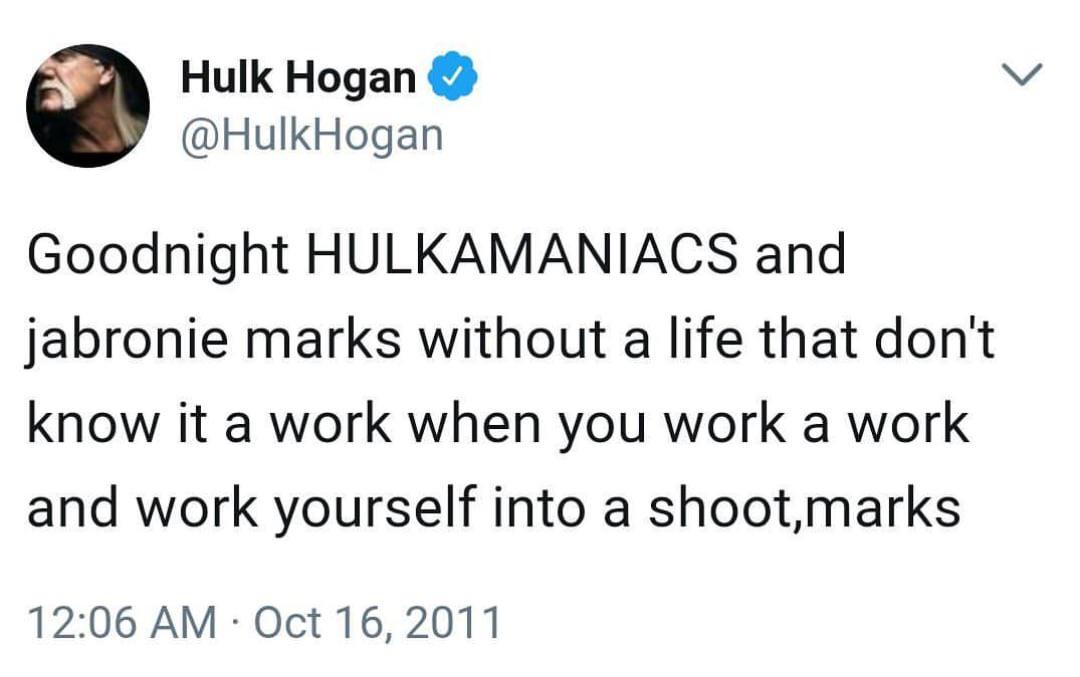This screenshot has height=677, width=1080.
Task: Open Hulk Hogan's profile picture
Action: click(87, 105)
